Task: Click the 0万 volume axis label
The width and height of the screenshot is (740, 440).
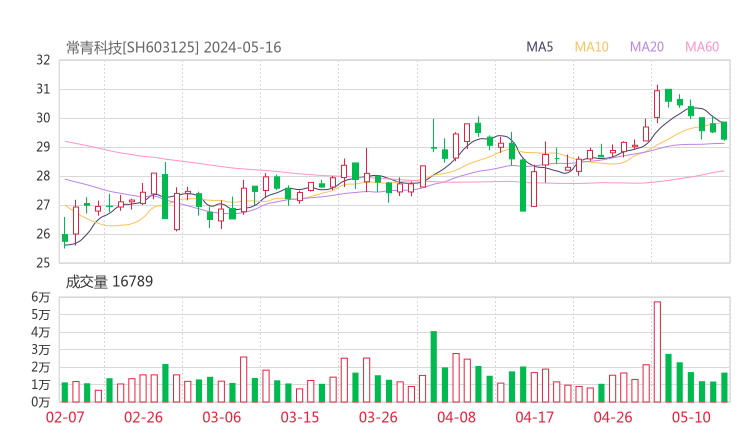Action: pos(41,402)
